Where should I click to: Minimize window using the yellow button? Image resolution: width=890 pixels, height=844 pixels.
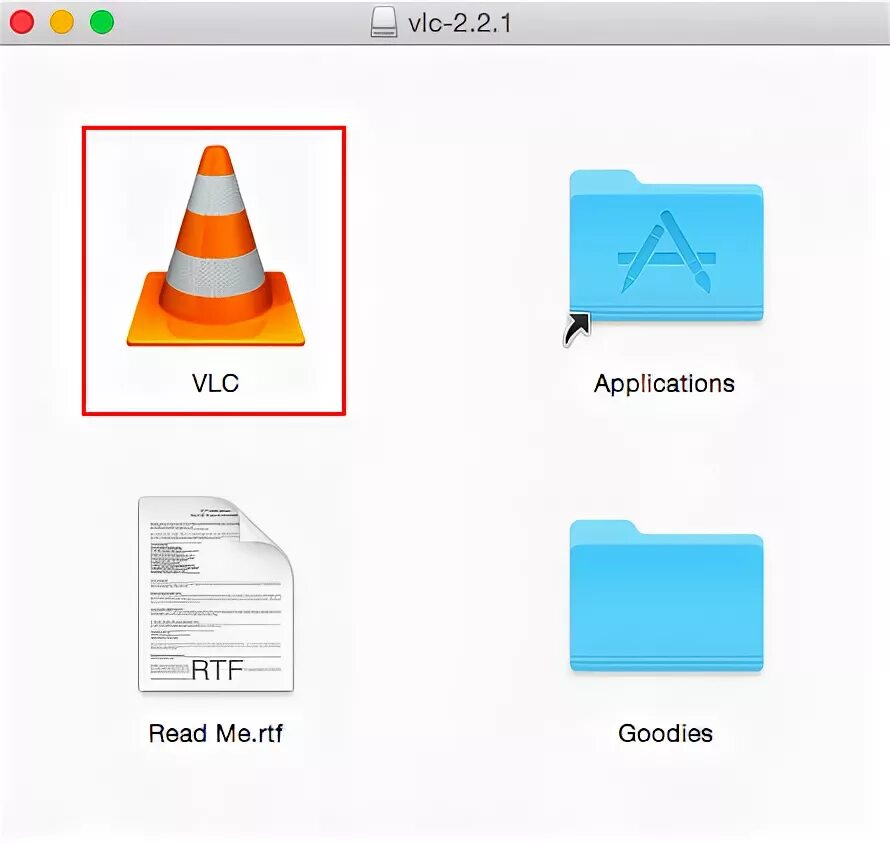pos(62,23)
